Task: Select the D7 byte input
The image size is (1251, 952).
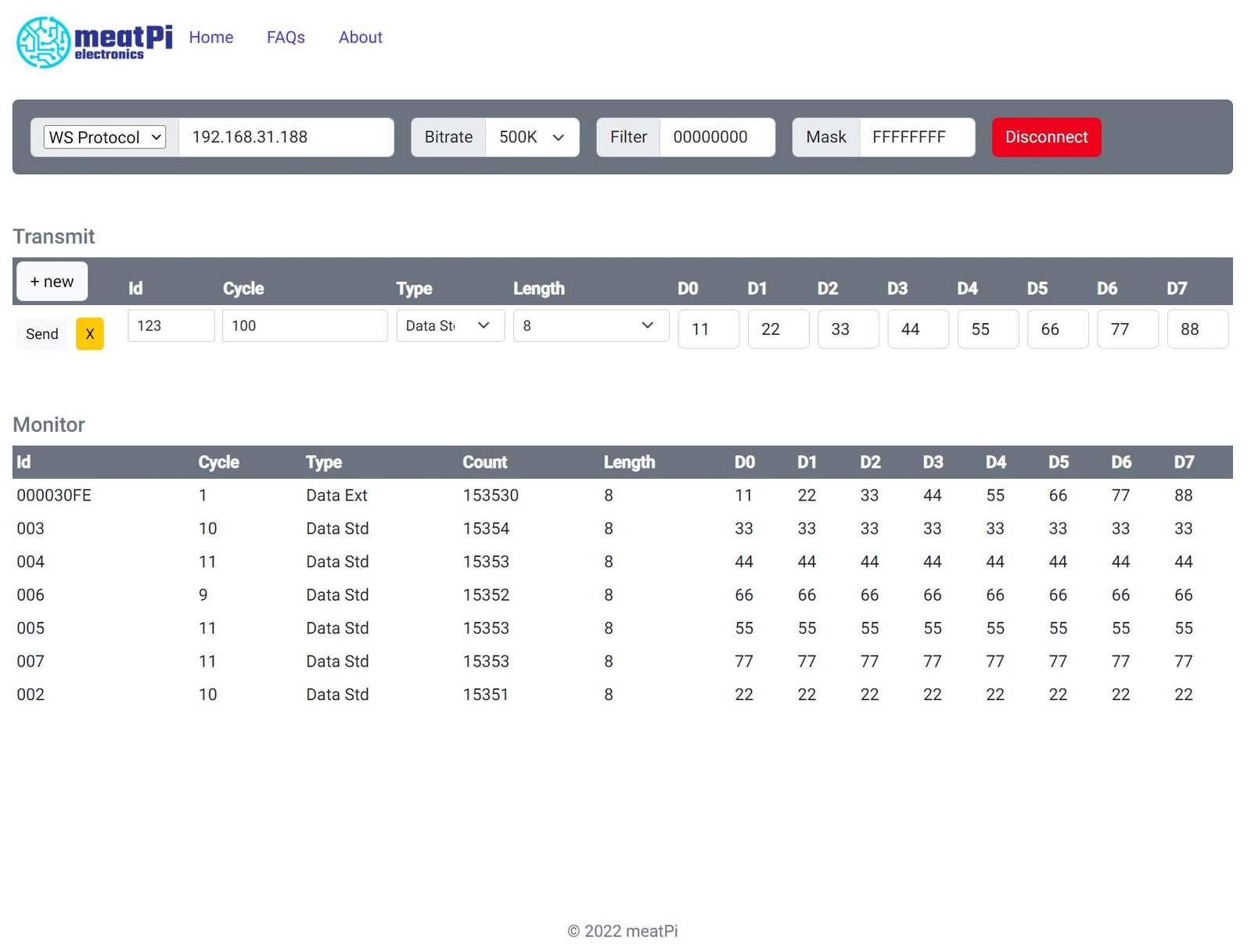Action: (1197, 329)
